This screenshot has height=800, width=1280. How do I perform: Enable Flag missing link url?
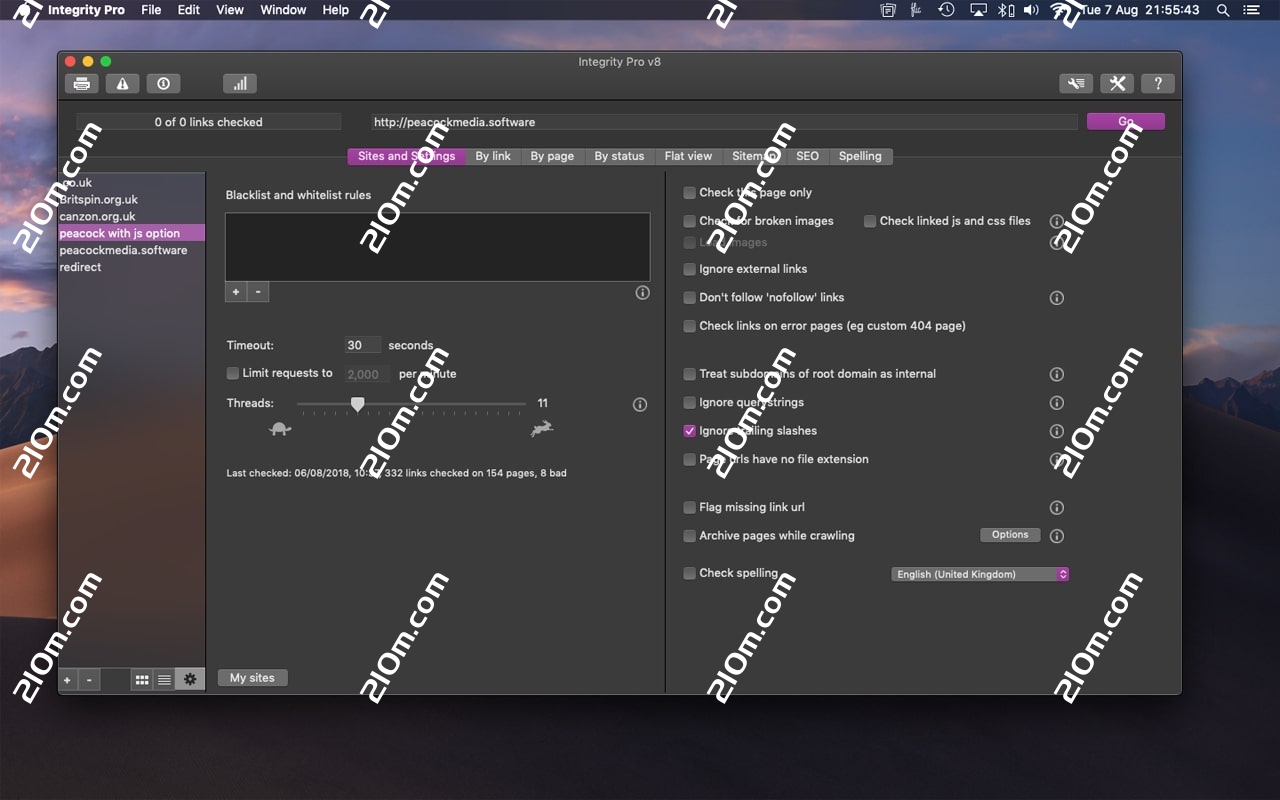(689, 508)
